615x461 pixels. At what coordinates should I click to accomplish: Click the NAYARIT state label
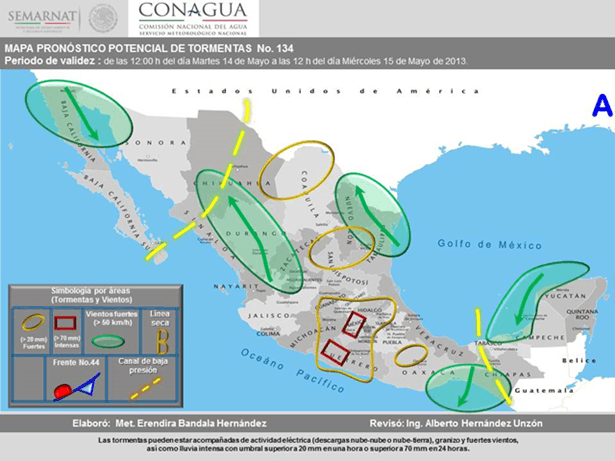click(236, 286)
